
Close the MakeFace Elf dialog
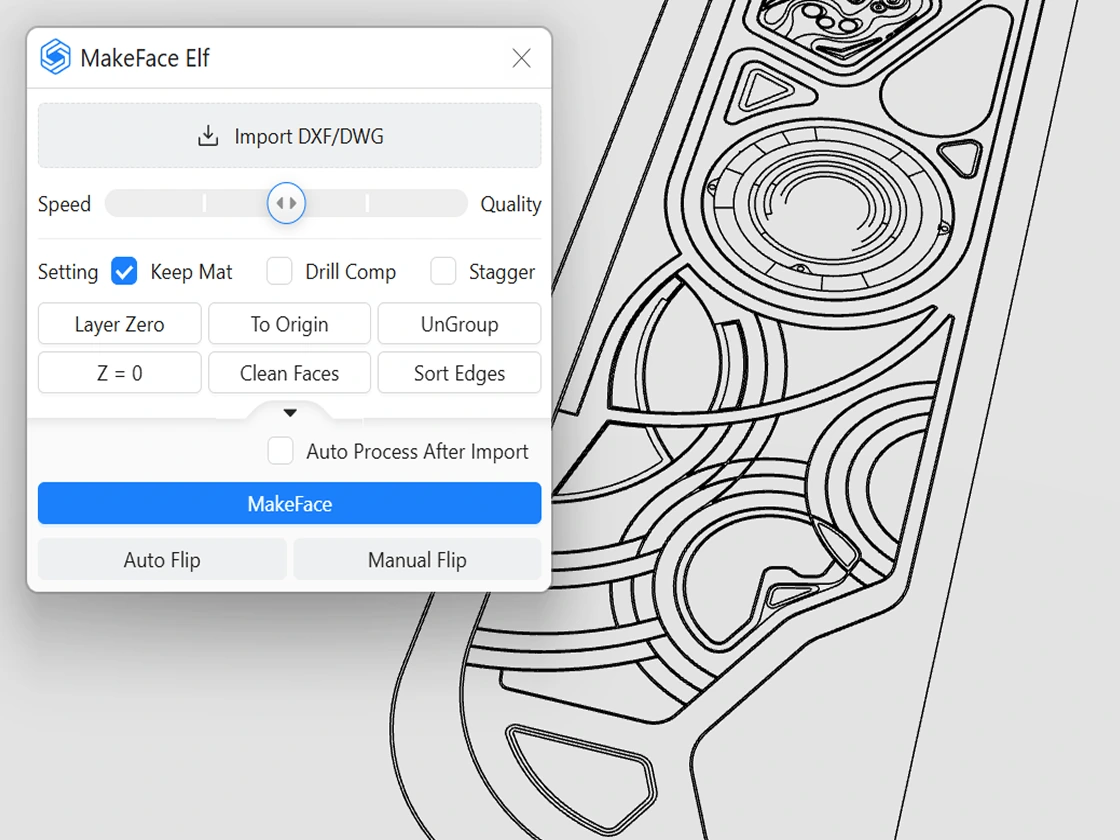coord(521,58)
